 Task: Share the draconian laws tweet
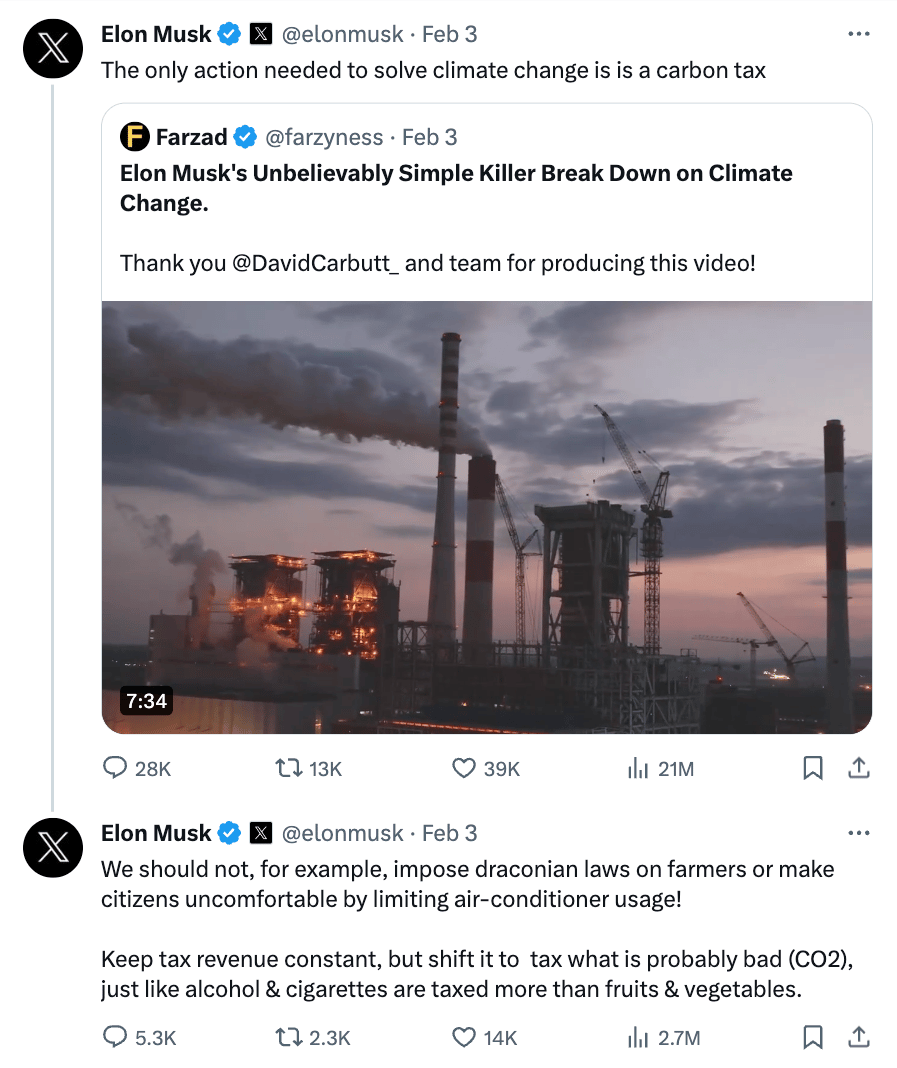tap(858, 1038)
